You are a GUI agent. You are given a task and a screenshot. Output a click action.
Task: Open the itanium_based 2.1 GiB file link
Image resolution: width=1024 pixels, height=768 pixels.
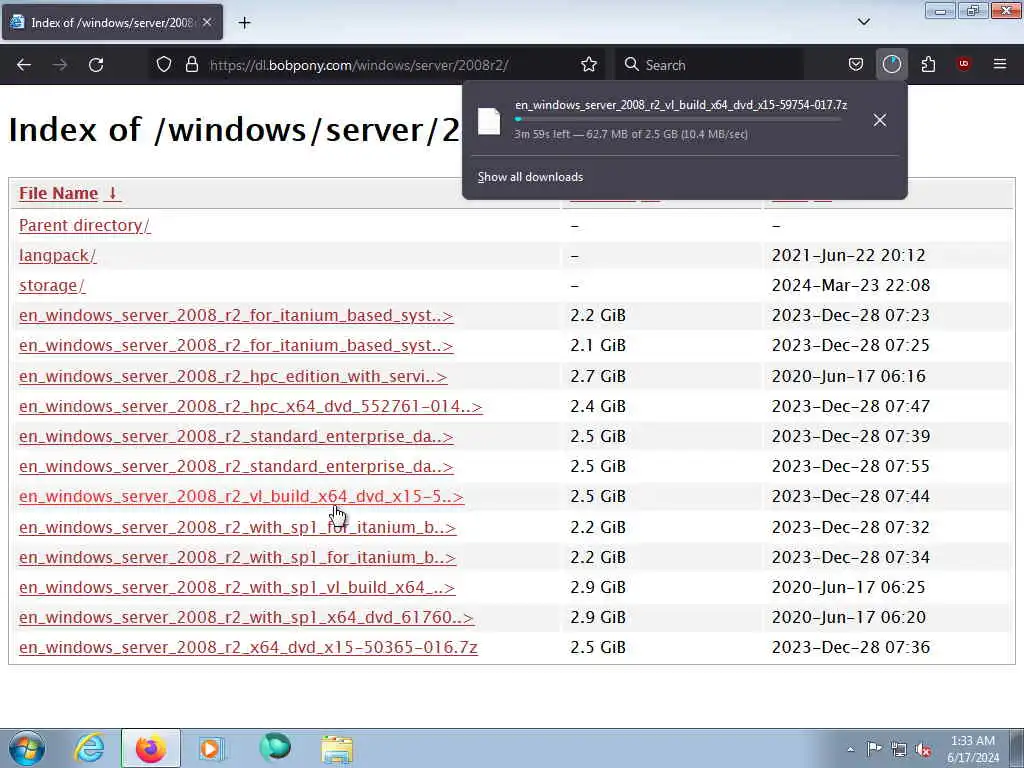[x=236, y=345]
